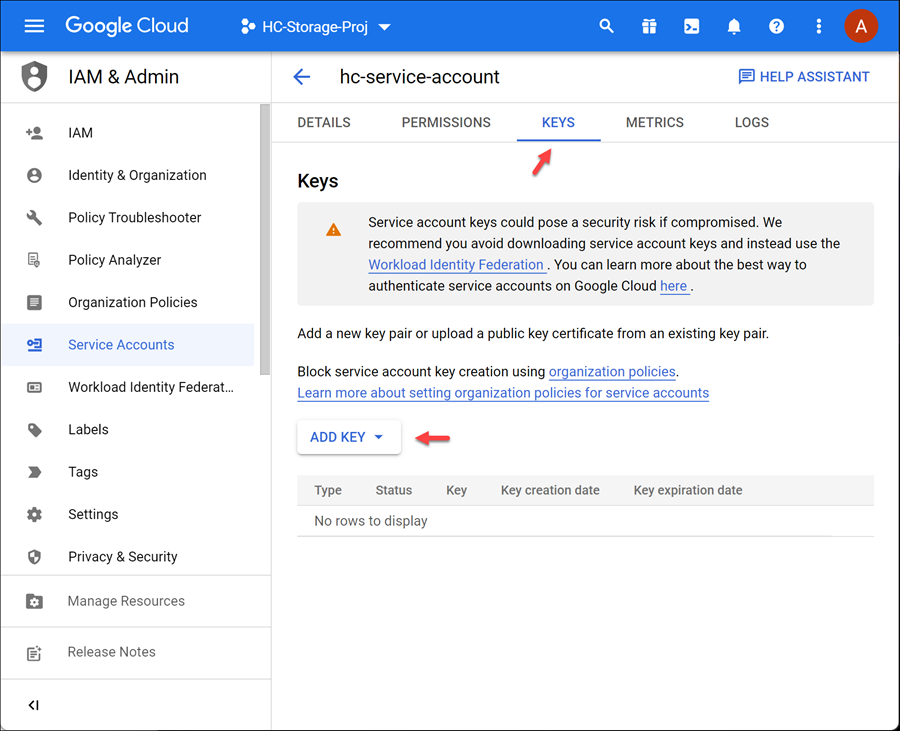Screen dimensions: 900x731
Task: Select the Keys tab
Action: (x=558, y=122)
